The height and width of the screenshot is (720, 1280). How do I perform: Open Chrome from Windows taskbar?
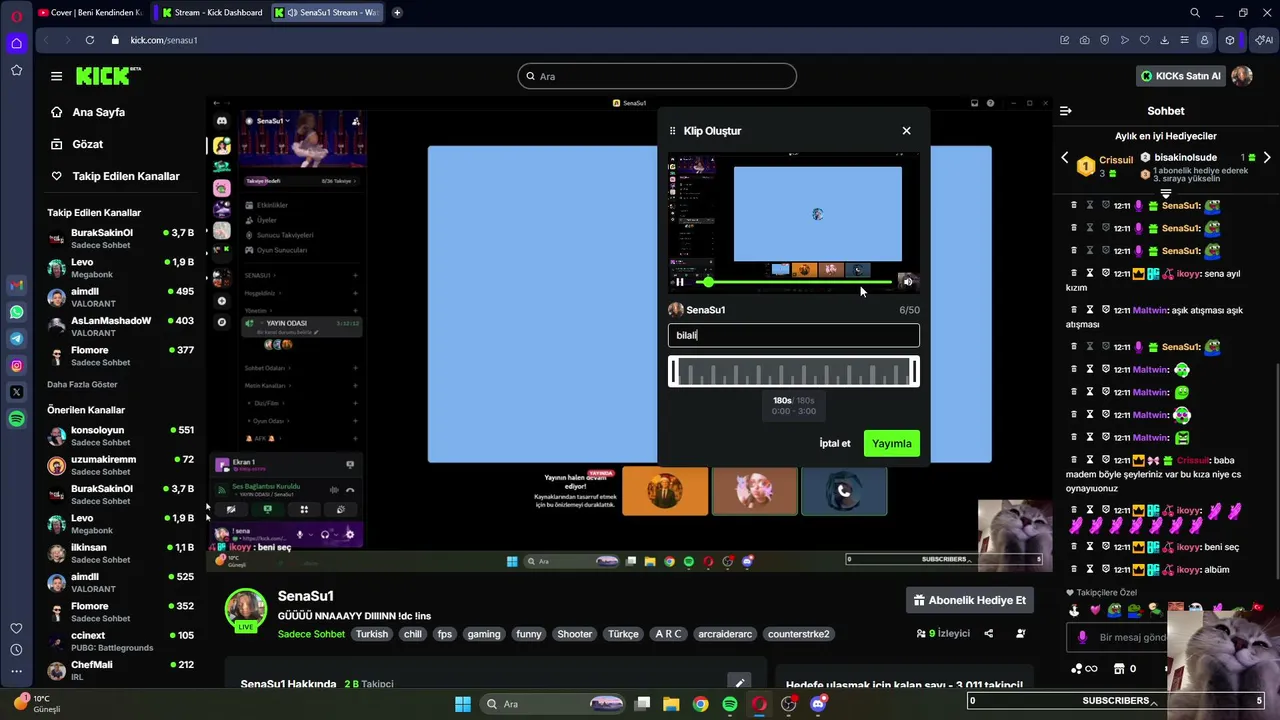point(701,704)
